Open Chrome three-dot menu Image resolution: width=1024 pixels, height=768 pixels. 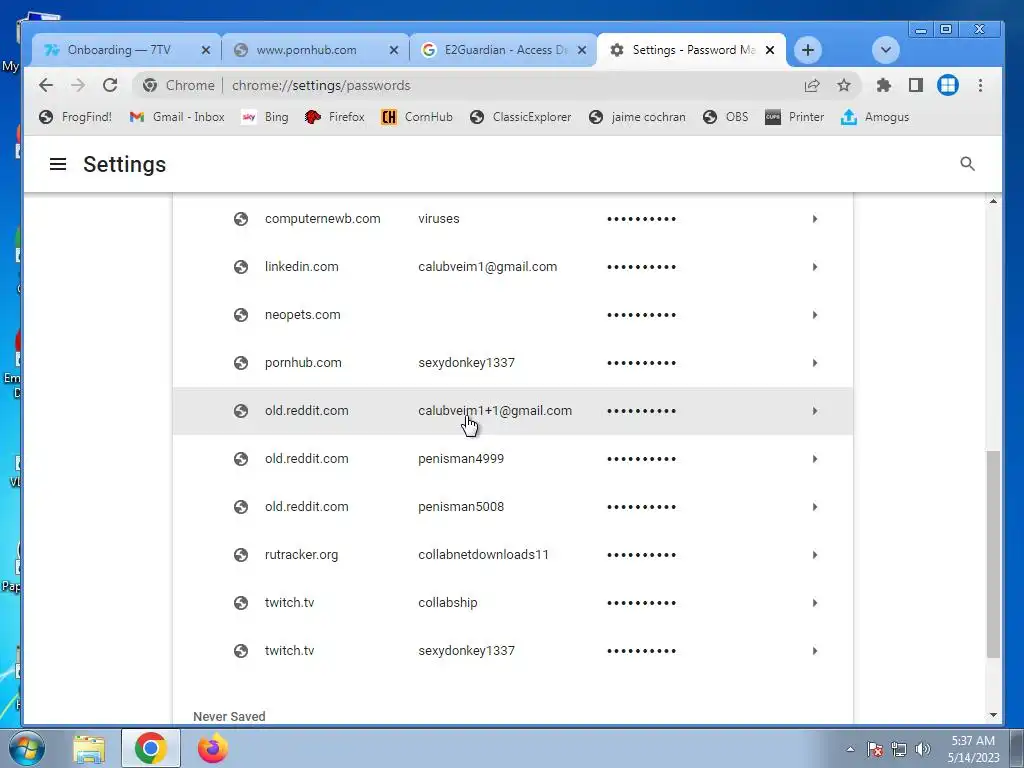click(x=980, y=85)
